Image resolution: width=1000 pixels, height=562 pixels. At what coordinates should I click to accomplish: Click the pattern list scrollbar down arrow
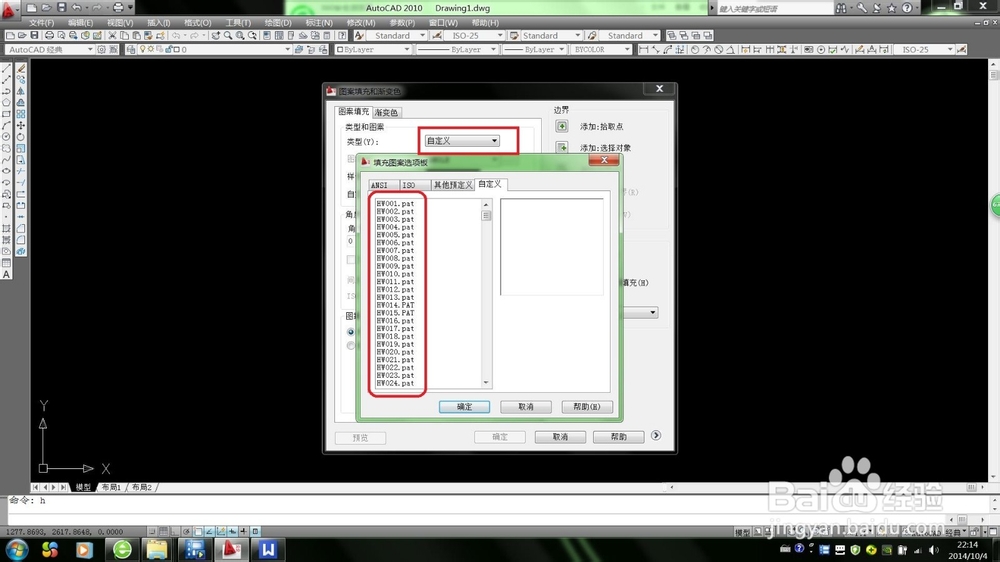(x=486, y=383)
